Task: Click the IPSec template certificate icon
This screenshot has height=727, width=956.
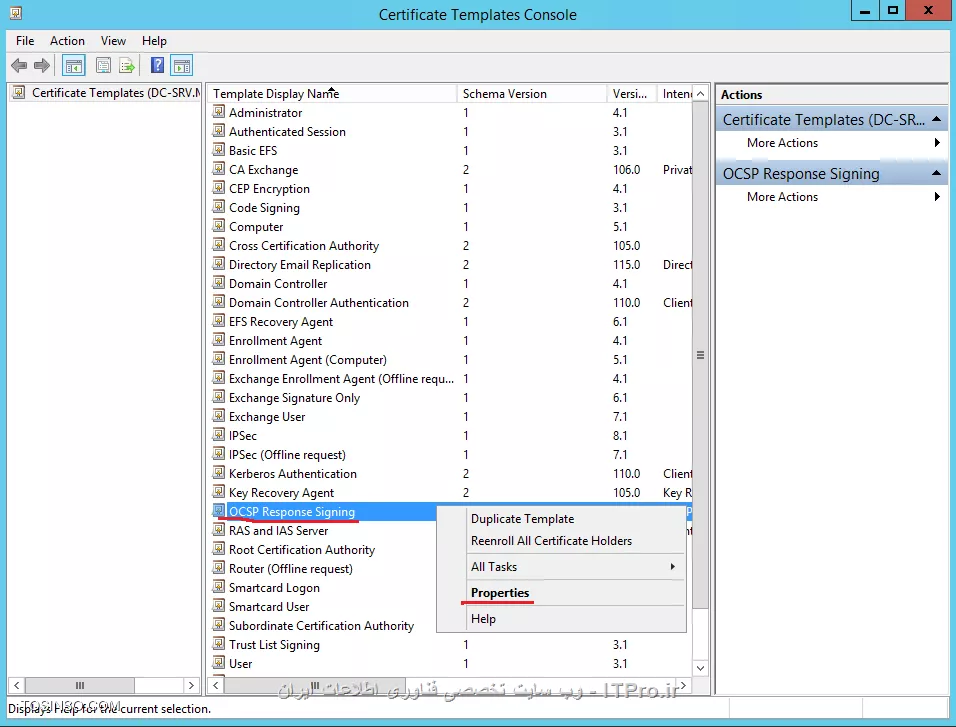Action: (218, 435)
